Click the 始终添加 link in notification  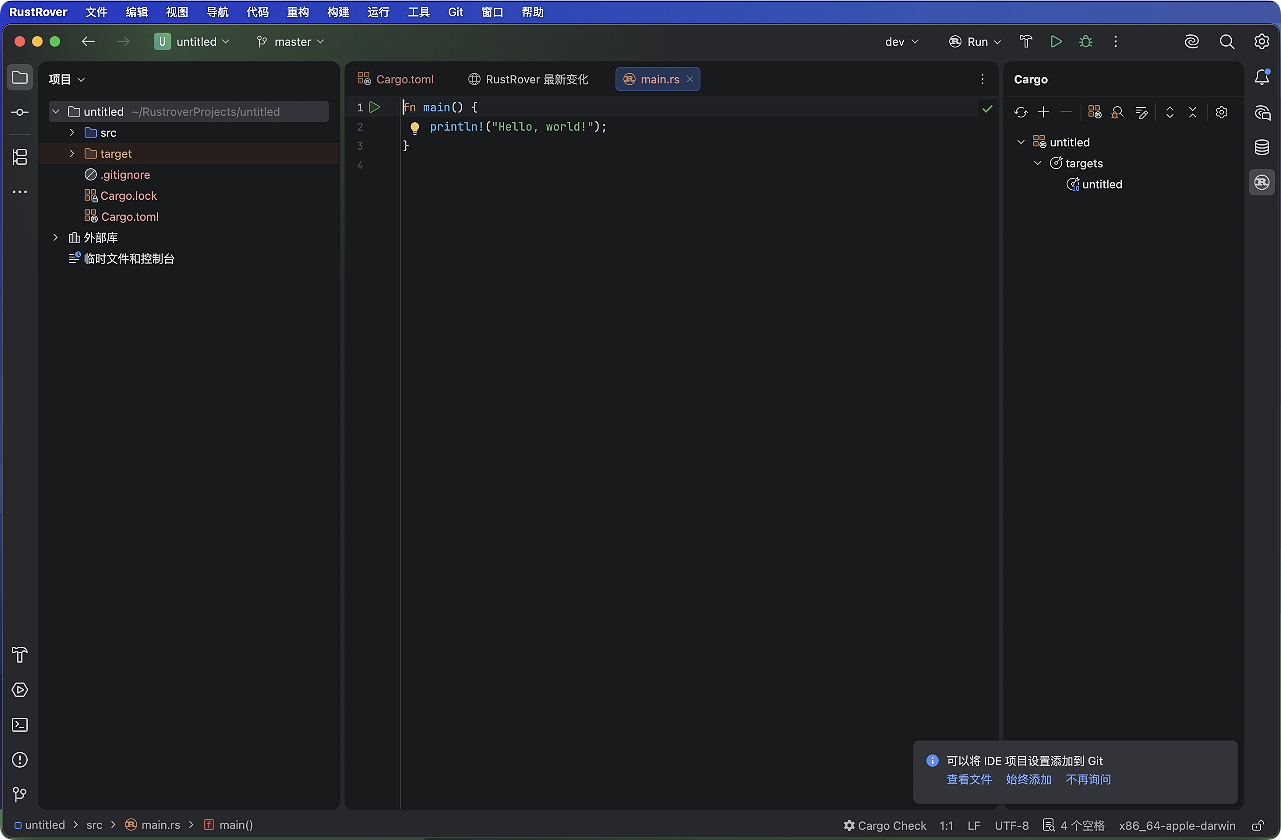point(1028,779)
